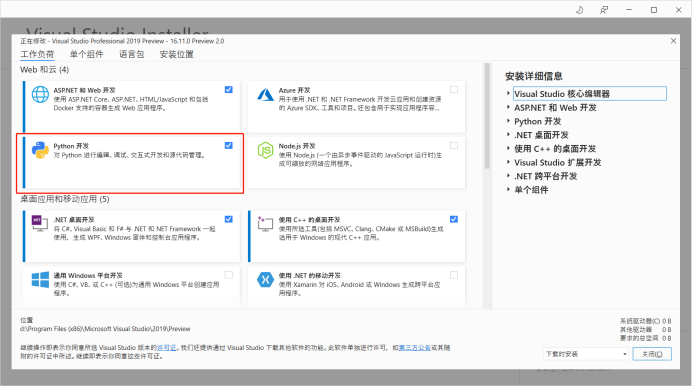Open the 第三方公告 third-party notices link

(414, 348)
